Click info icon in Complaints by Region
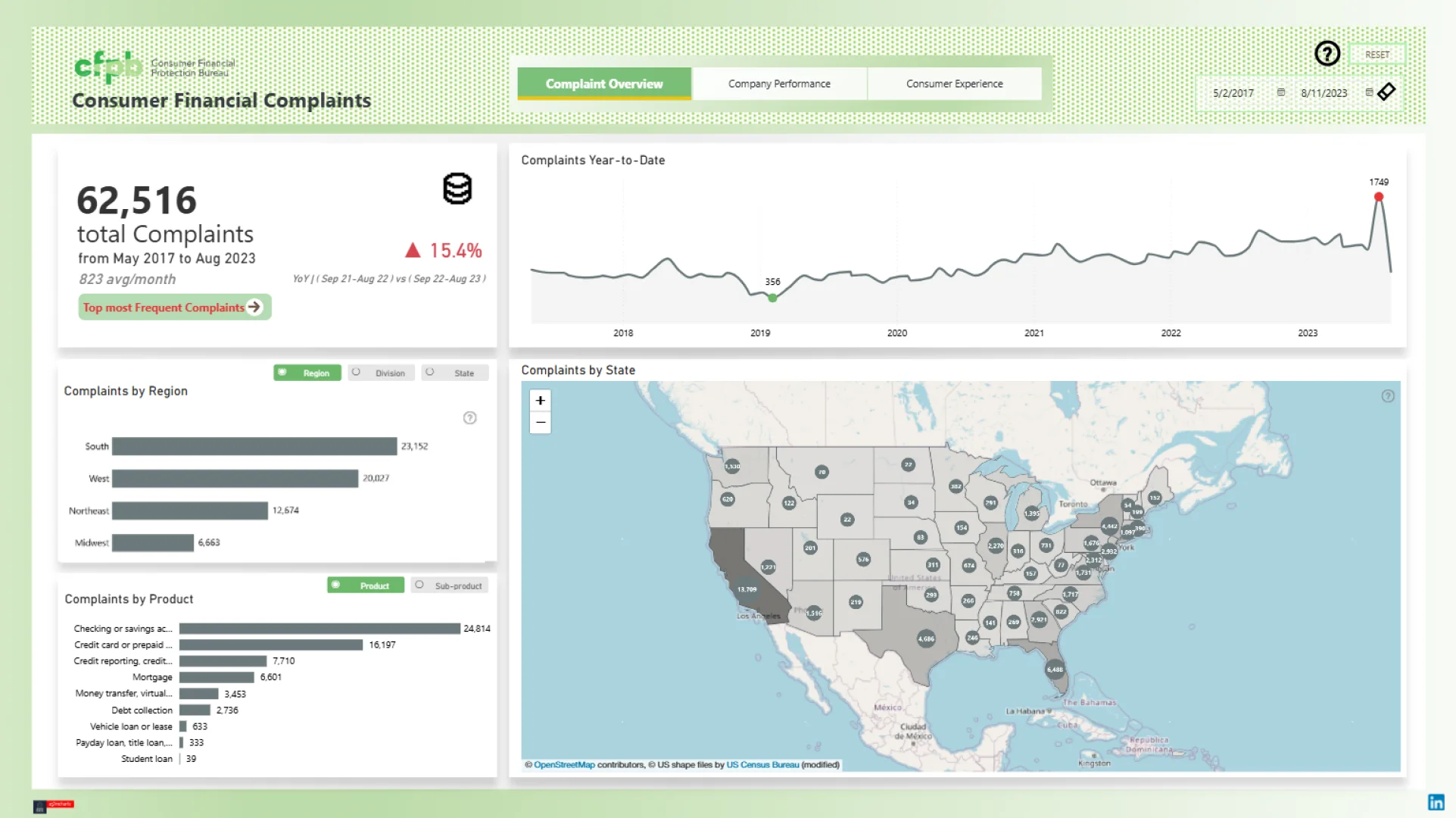1456x818 pixels. coord(469,418)
